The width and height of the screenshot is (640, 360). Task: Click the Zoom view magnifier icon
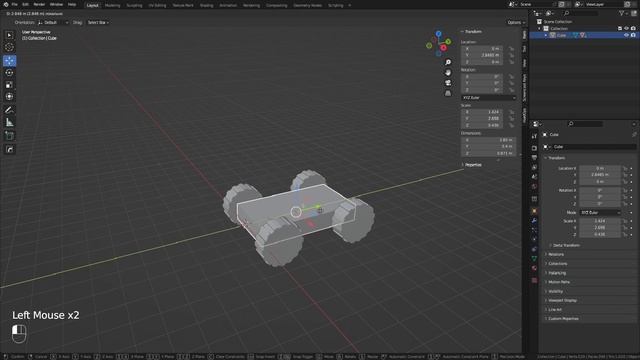pos(448,62)
